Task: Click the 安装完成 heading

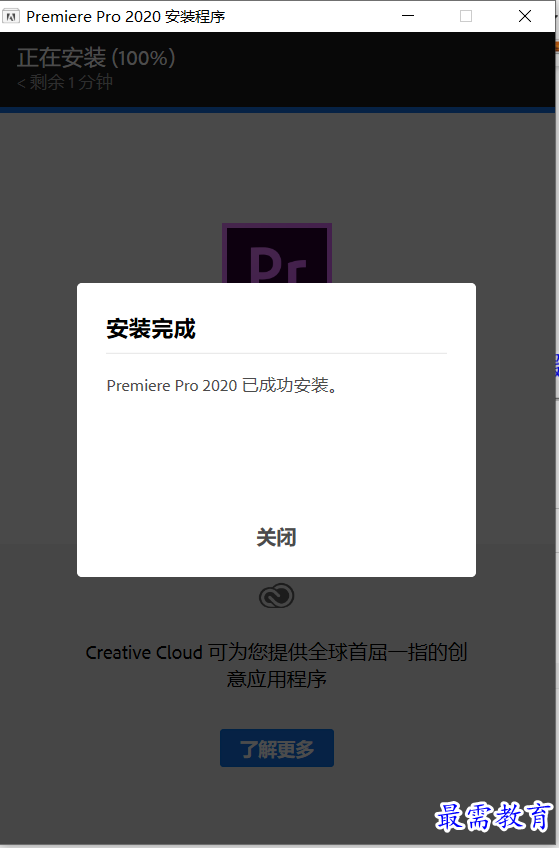Action: coord(151,329)
